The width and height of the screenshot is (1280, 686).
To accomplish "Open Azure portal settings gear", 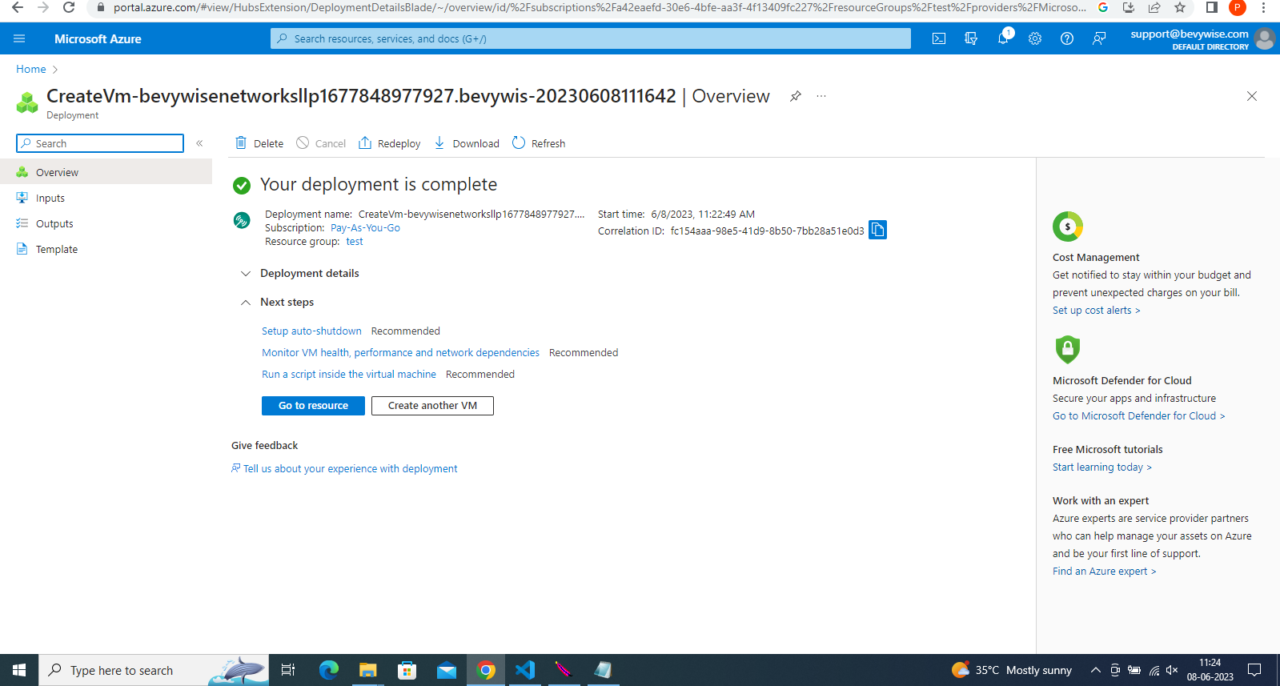I will click(1035, 39).
